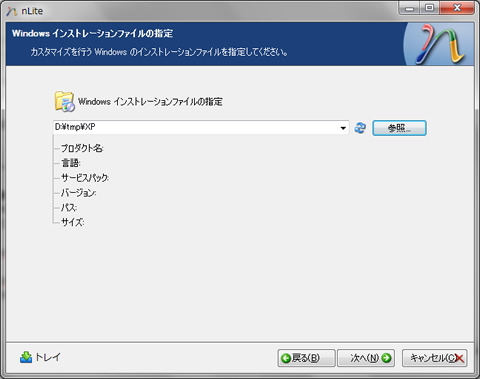Select the 言語 language info row
480x379 pixels.
pos(71,163)
